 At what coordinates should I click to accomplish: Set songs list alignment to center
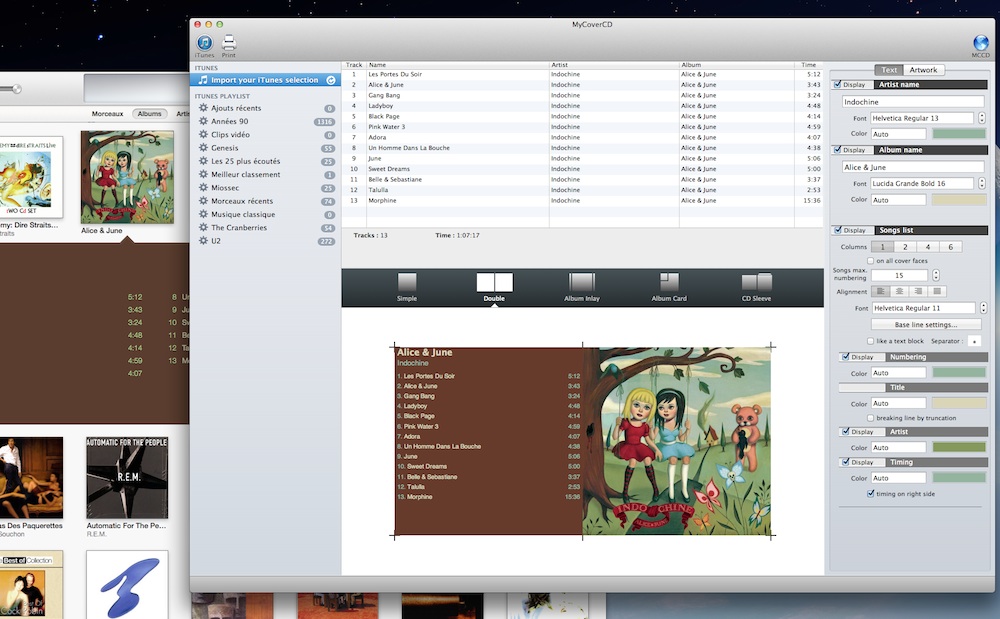coord(899,291)
